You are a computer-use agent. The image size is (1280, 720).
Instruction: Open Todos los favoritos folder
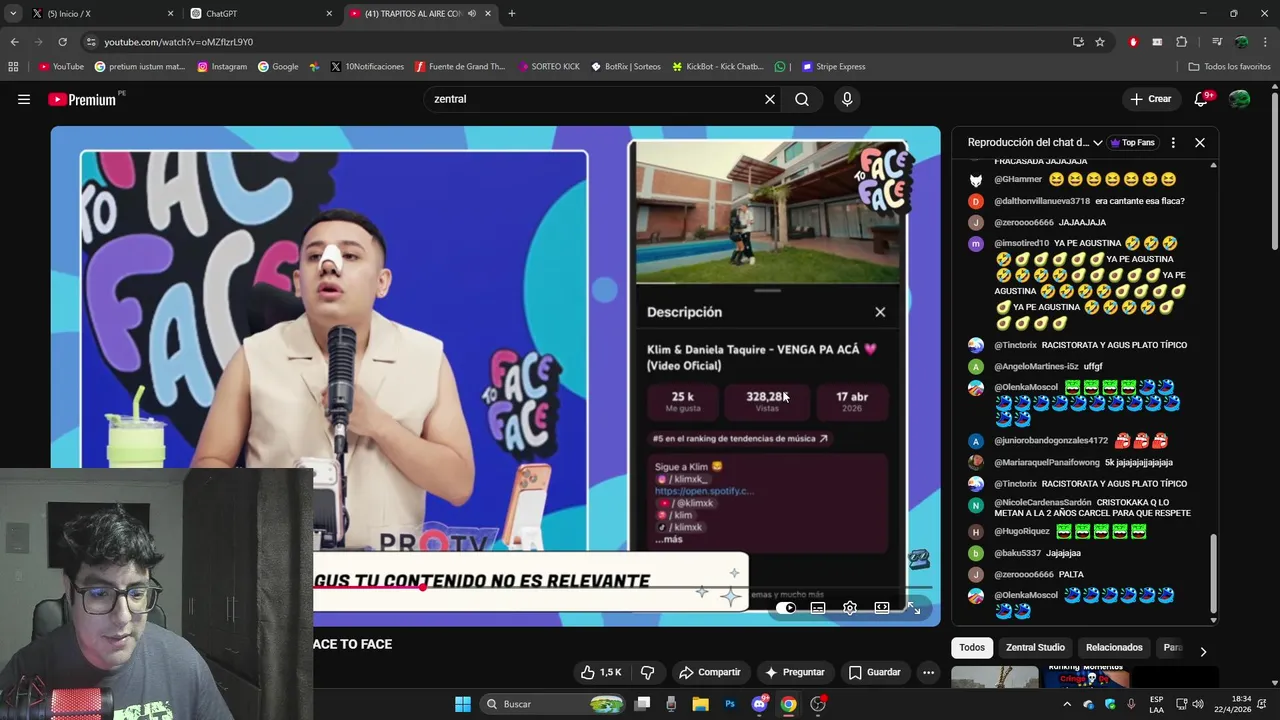(x=1229, y=67)
